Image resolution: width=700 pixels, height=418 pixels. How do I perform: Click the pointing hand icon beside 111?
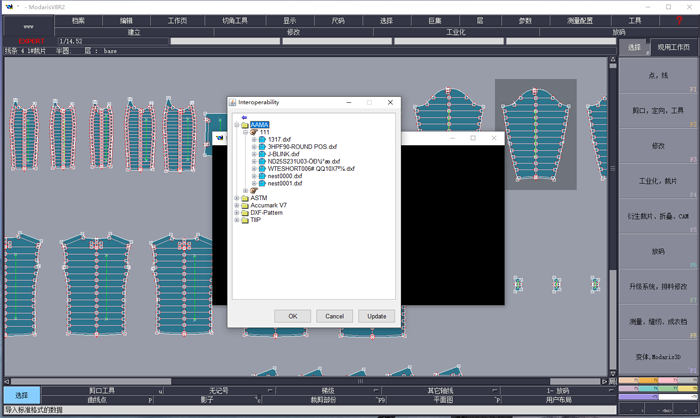point(254,132)
